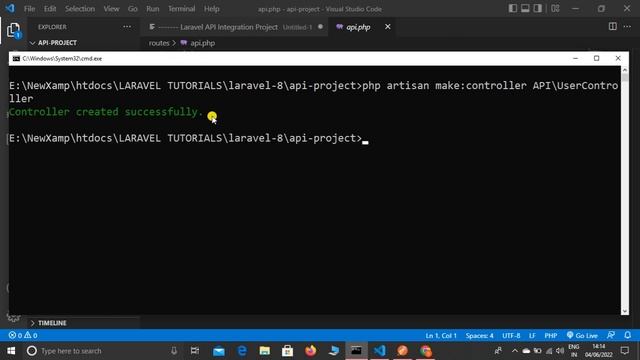Image resolution: width=640 pixels, height=360 pixels.
Task: Open the Help menu
Action: pyautogui.click(x=211, y=9)
